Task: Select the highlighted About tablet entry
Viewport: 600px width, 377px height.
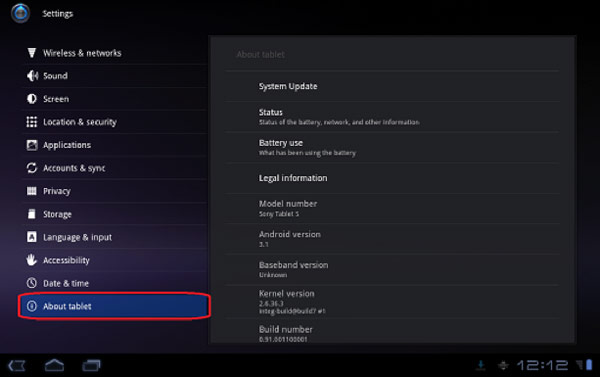Action: click(x=114, y=306)
